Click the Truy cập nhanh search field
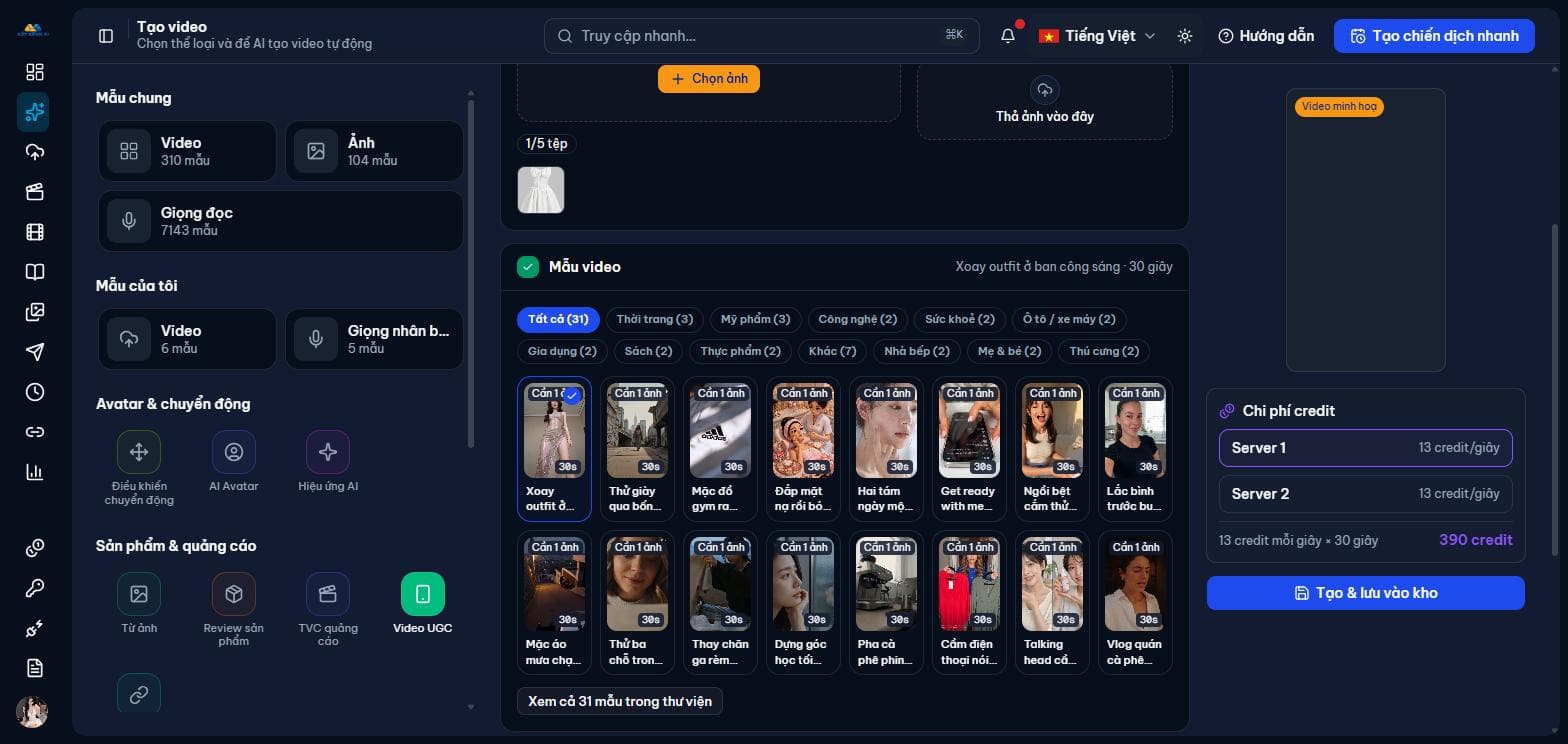Viewport: 1568px width, 744px height. [x=762, y=36]
